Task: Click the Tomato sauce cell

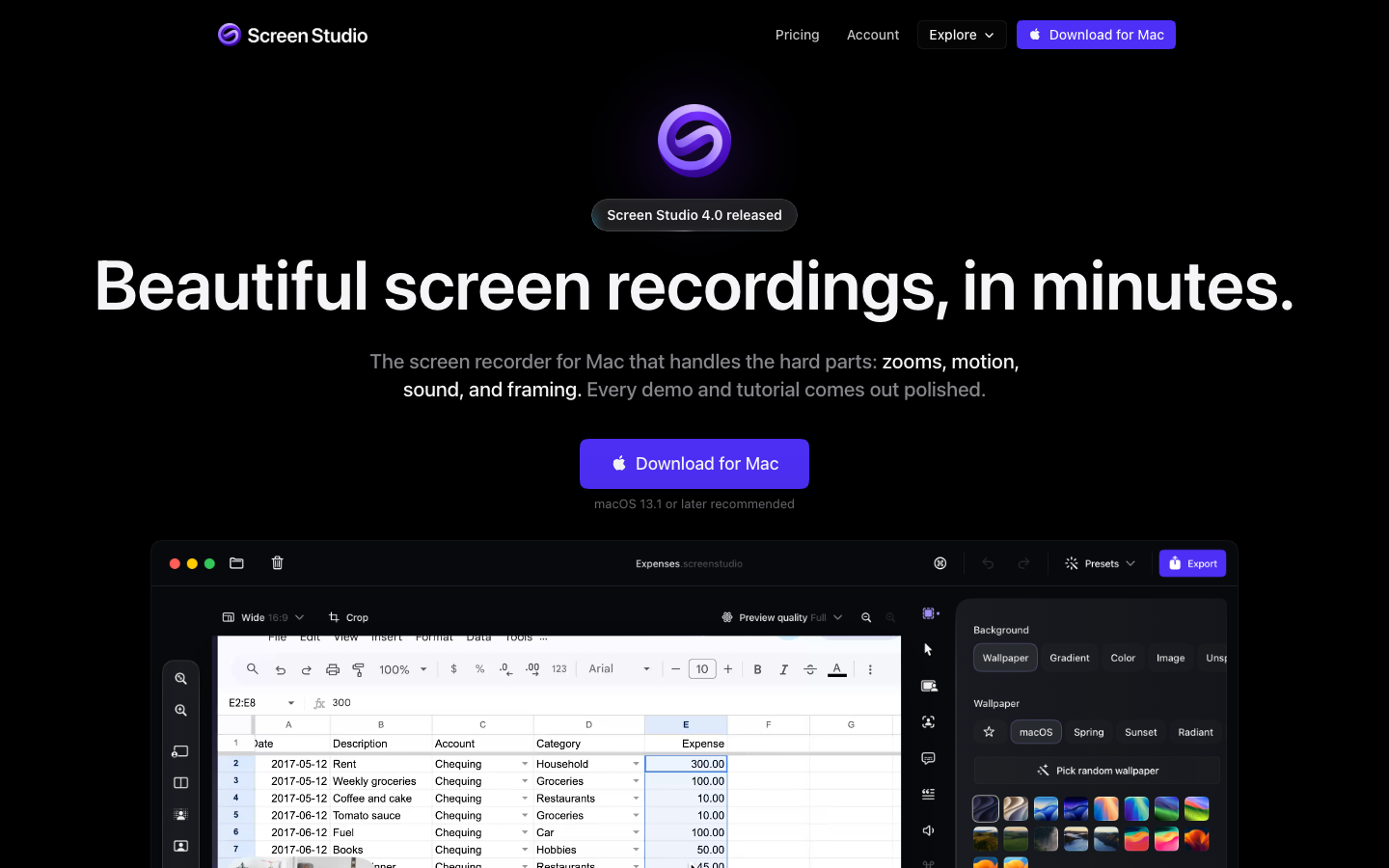Action: pyautogui.click(x=381, y=815)
